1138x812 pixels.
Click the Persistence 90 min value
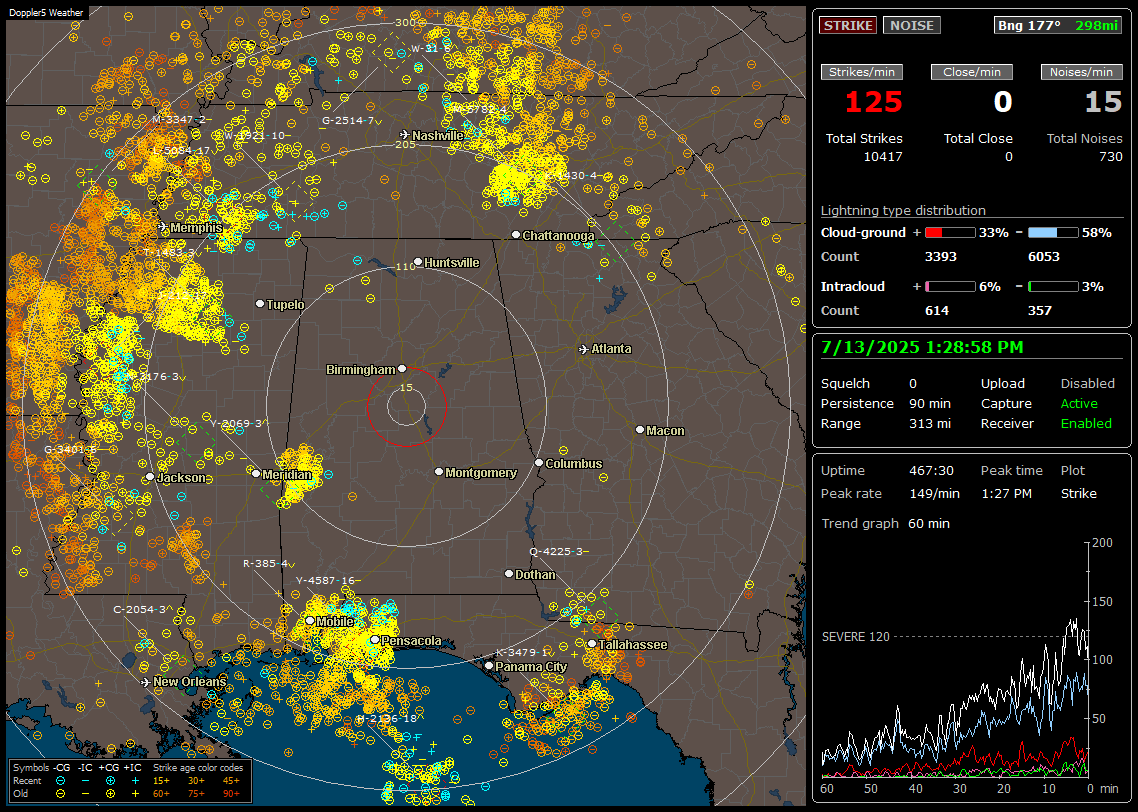pos(930,403)
